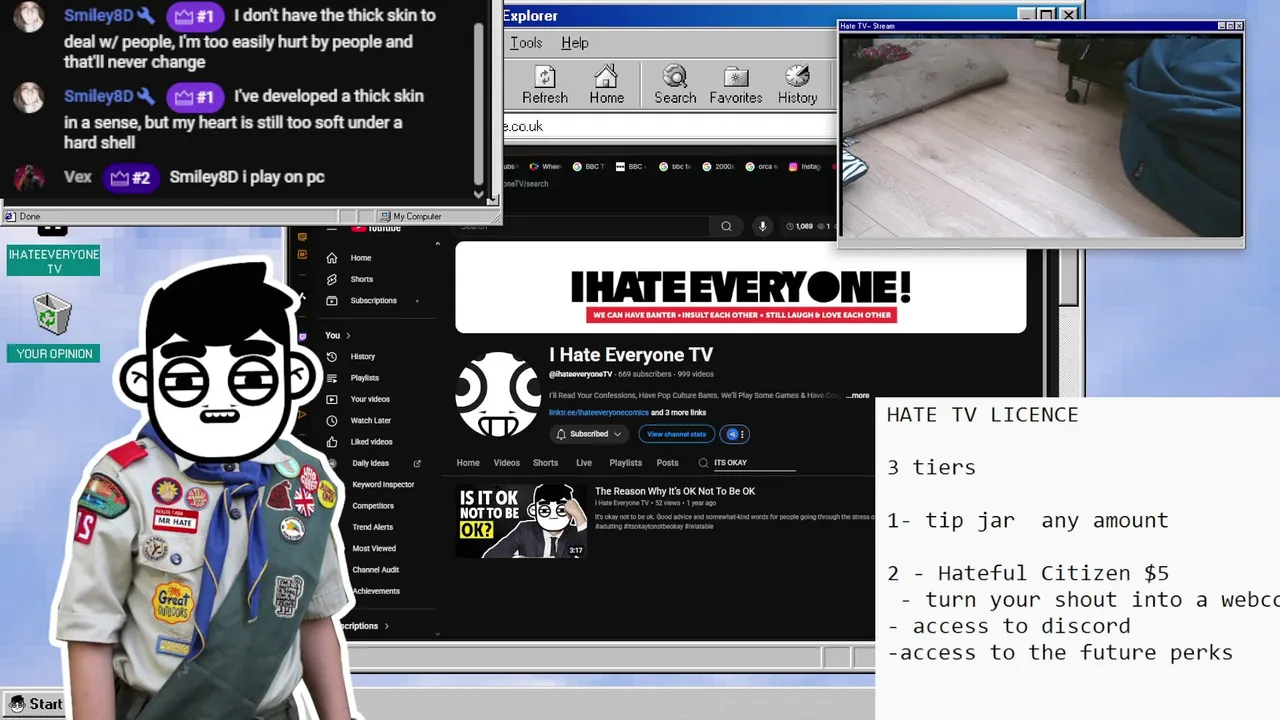Collapse the YouTube sidebar up arrow

pyautogui.click(x=437, y=244)
